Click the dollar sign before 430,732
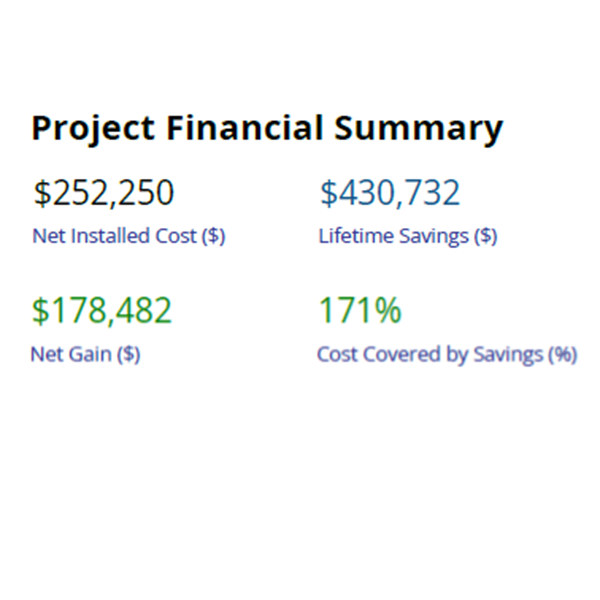Image resolution: width=600 pixels, height=600 pixels. [x=328, y=193]
